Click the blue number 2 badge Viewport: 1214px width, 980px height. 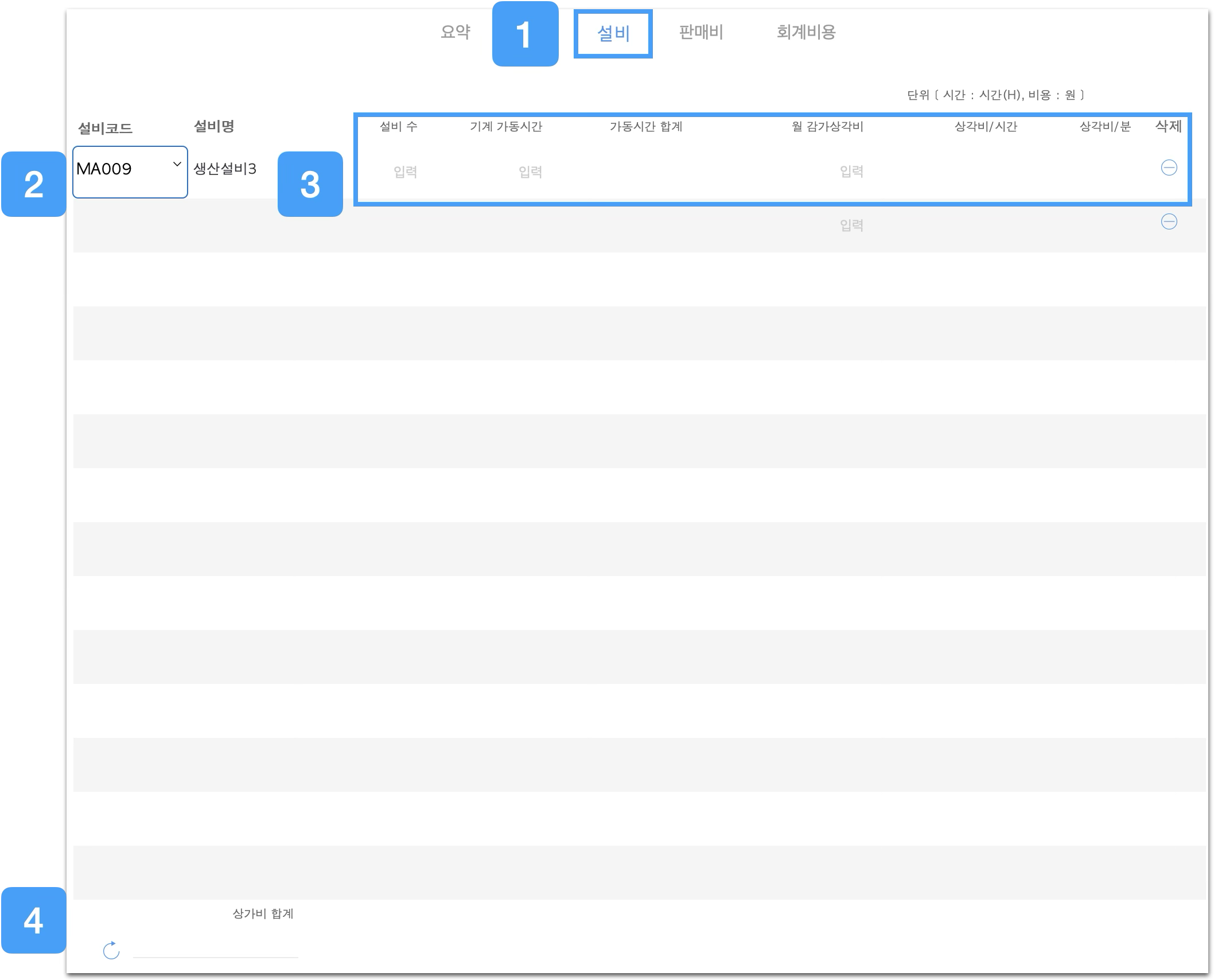tap(34, 184)
